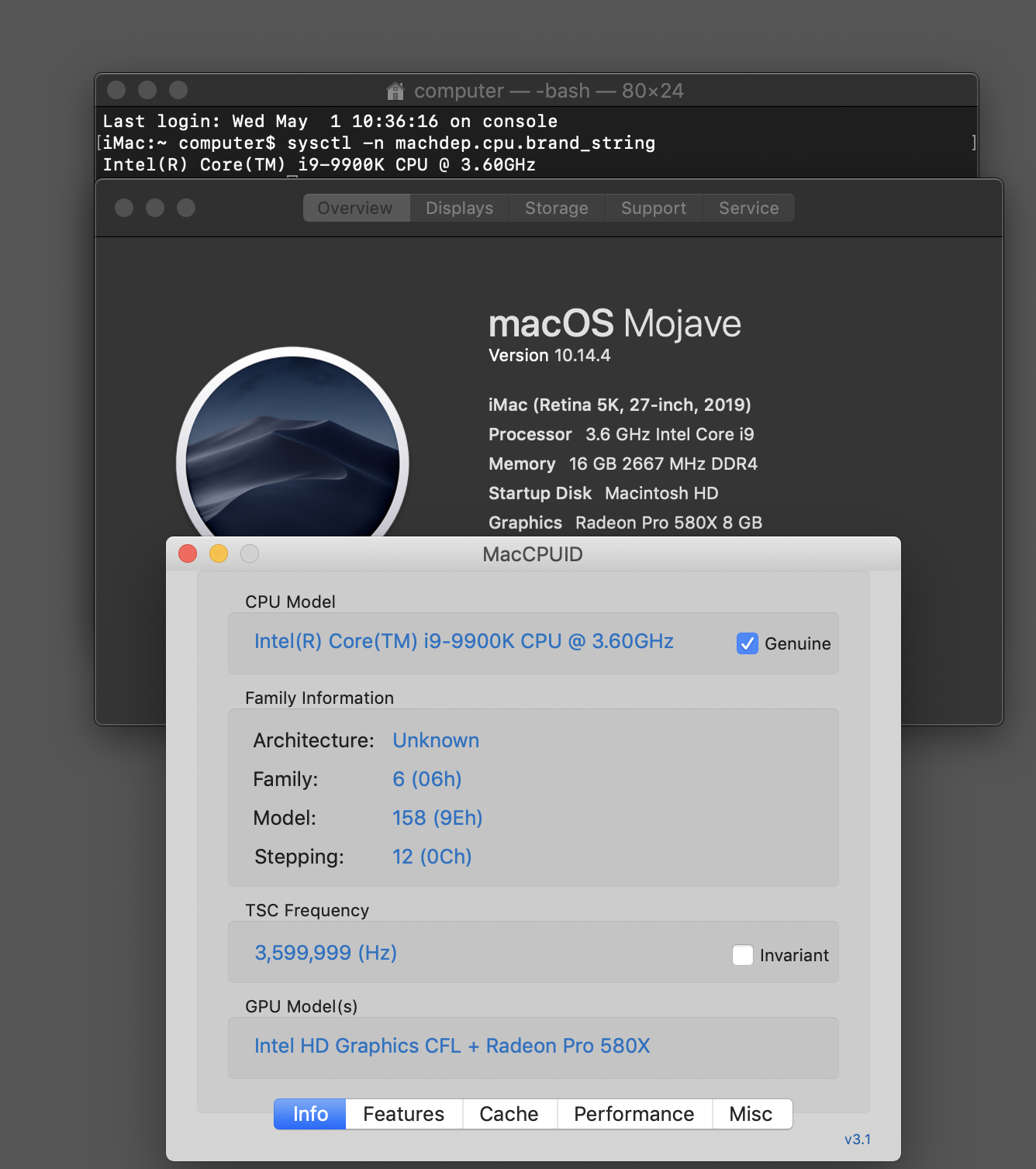Close the MacCPUID window with the red button
Image resolution: width=1036 pixels, height=1169 pixels.
click(188, 553)
